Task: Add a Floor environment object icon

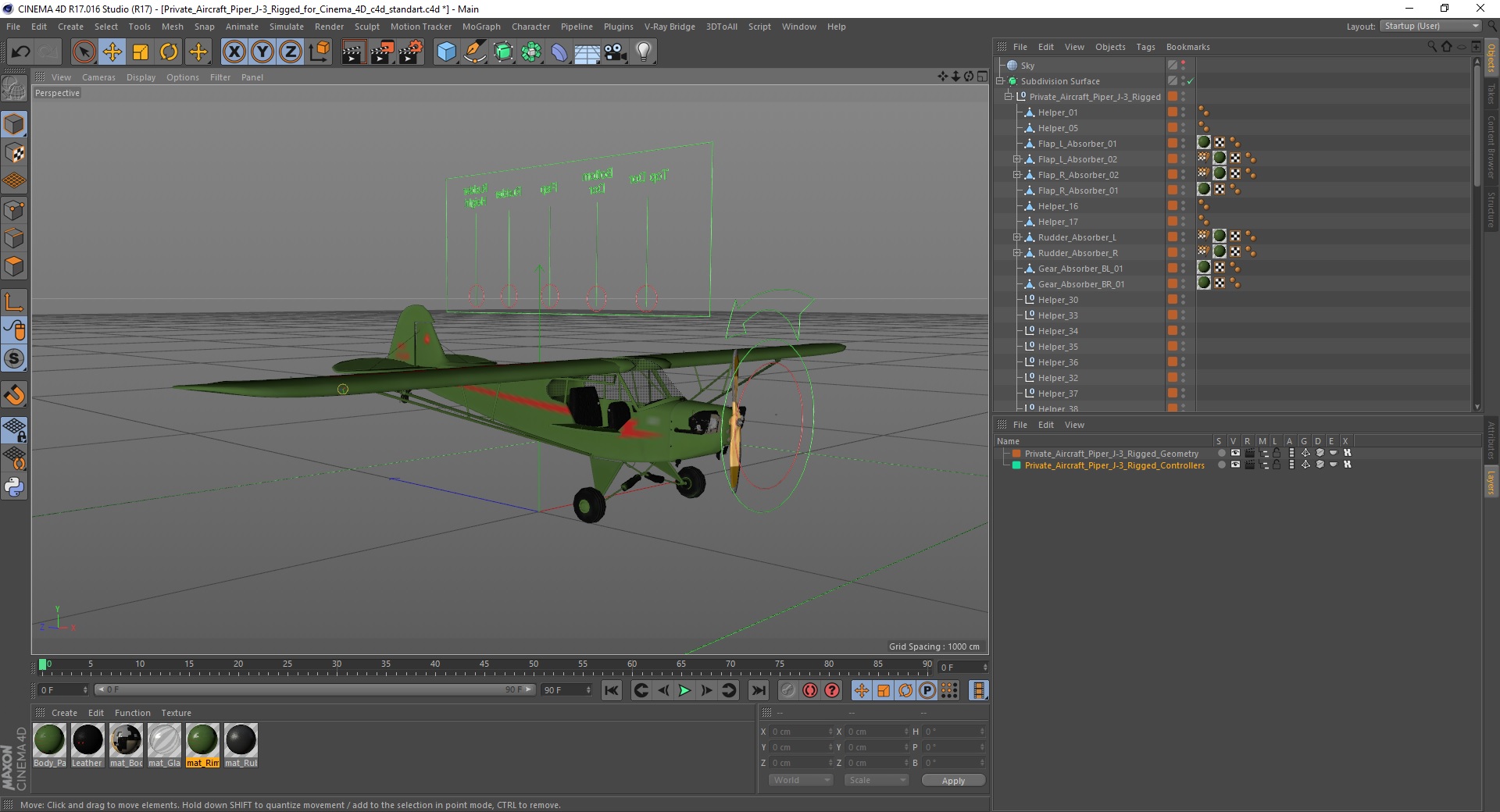Action: (x=587, y=52)
